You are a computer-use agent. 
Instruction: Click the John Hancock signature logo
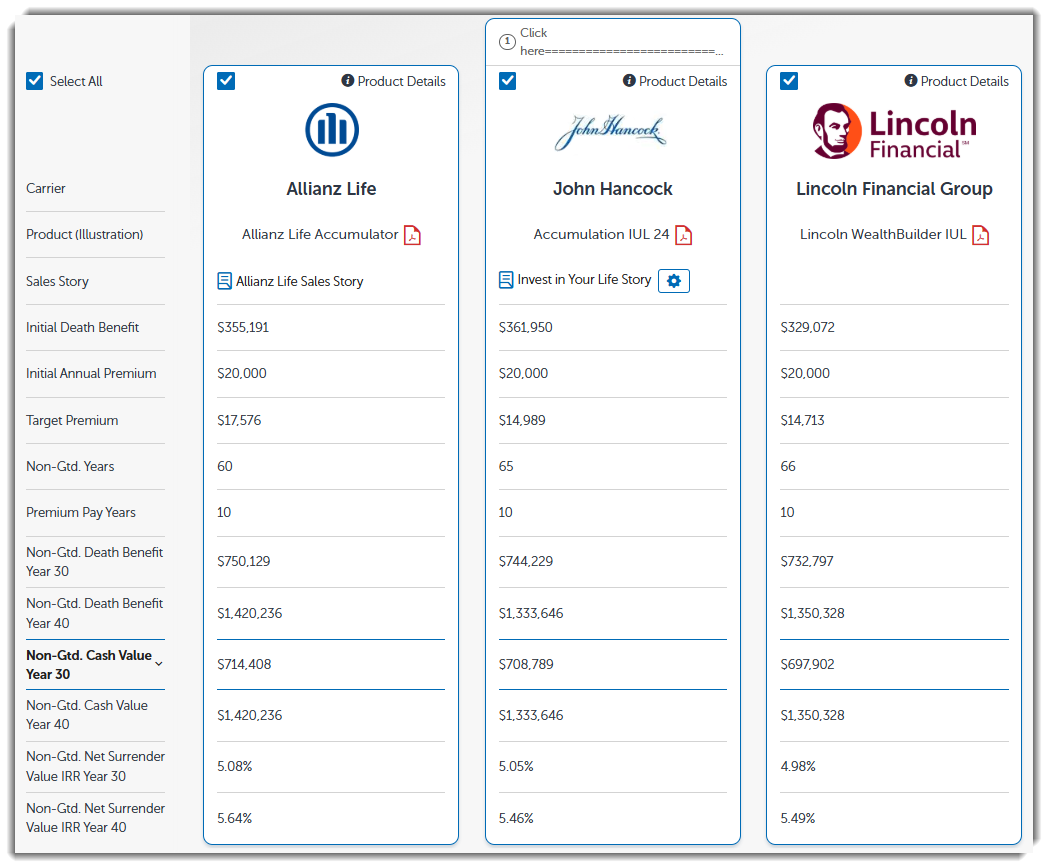pyautogui.click(x=611, y=132)
